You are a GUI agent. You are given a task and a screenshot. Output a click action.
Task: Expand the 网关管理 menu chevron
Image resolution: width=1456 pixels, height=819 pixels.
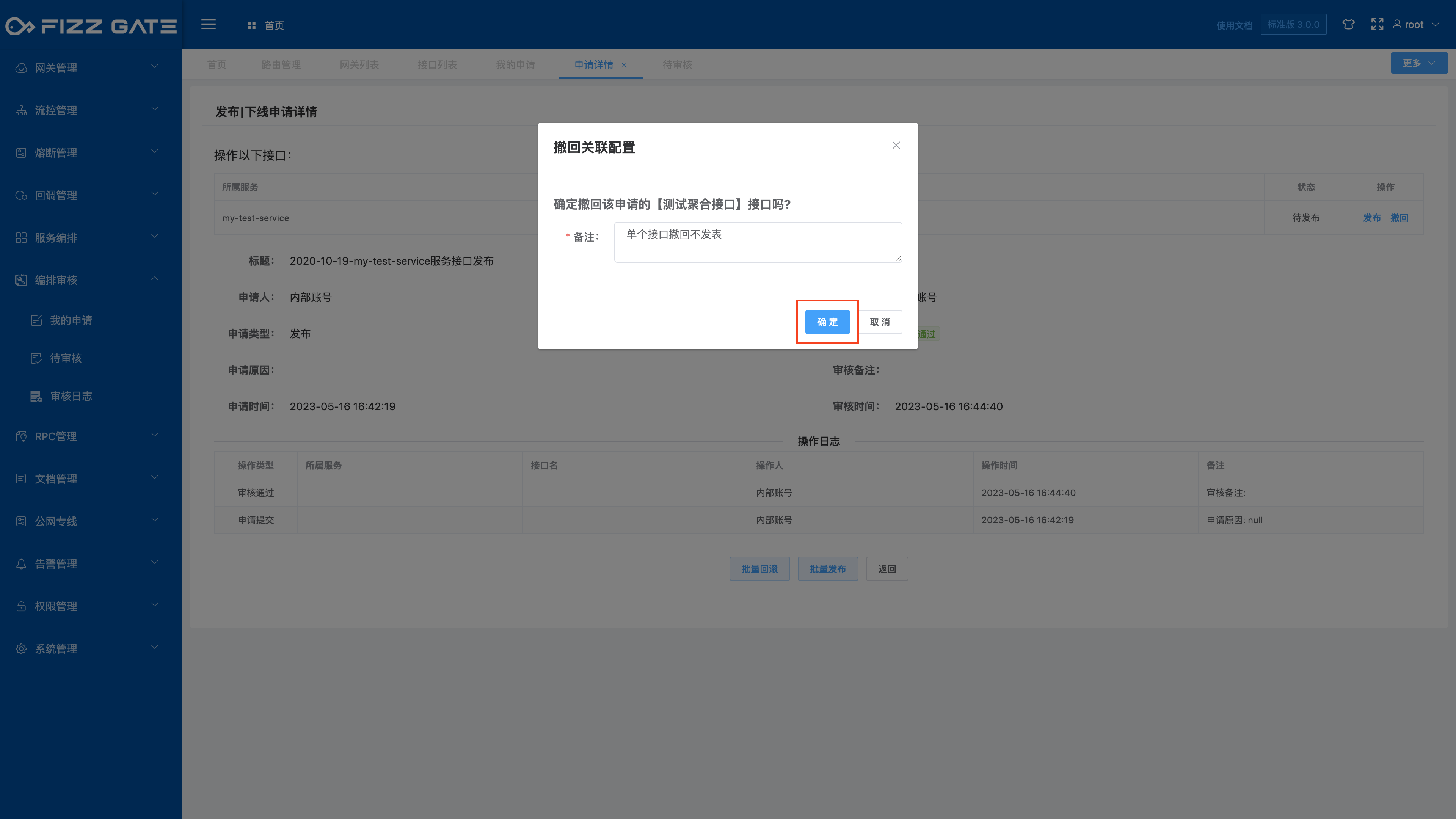click(154, 67)
